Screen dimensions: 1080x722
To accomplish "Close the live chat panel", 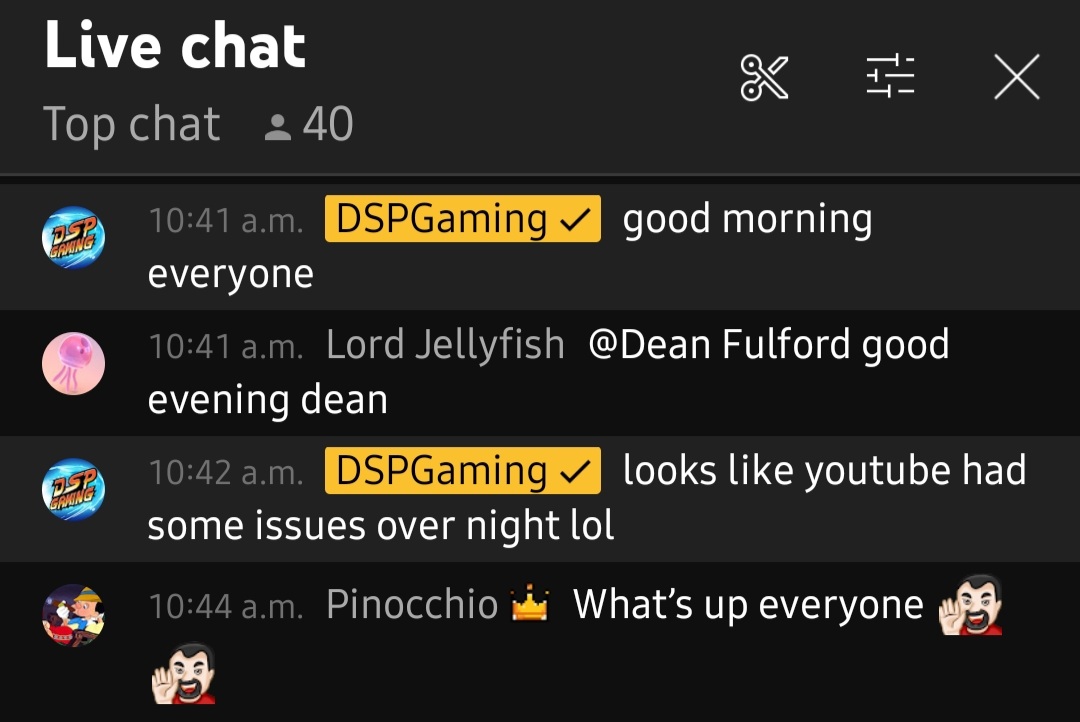I will [1017, 76].
